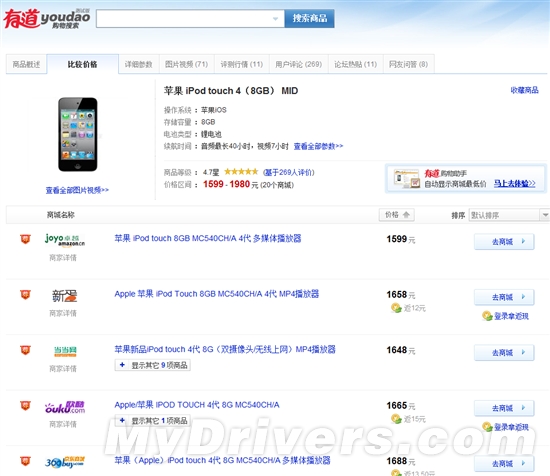Viewport: 550px width, 476px height.
Task: Click the iPod touch product thumbnail
Action: (78, 134)
